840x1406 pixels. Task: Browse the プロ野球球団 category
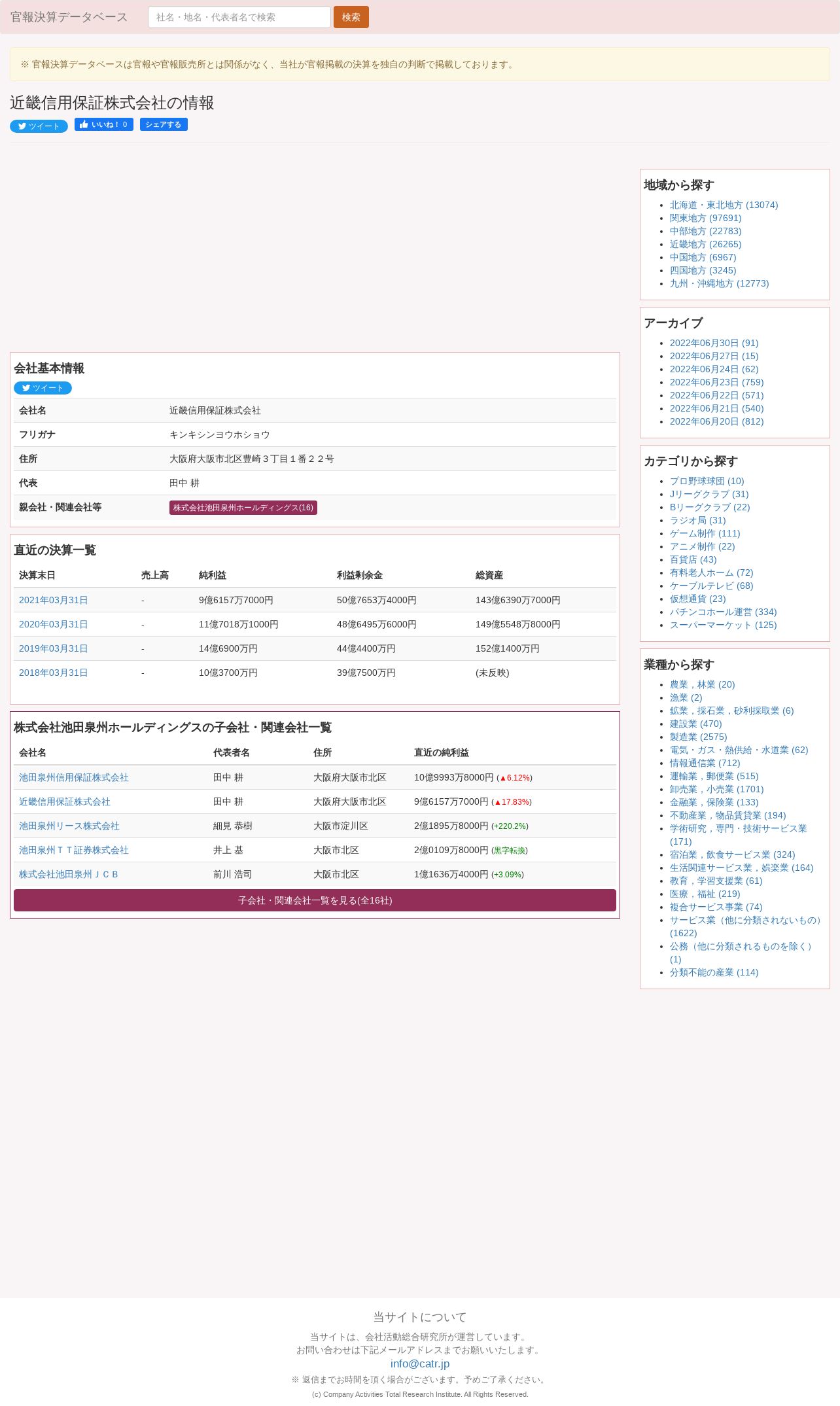pyautogui.click(x=707, y=481)
